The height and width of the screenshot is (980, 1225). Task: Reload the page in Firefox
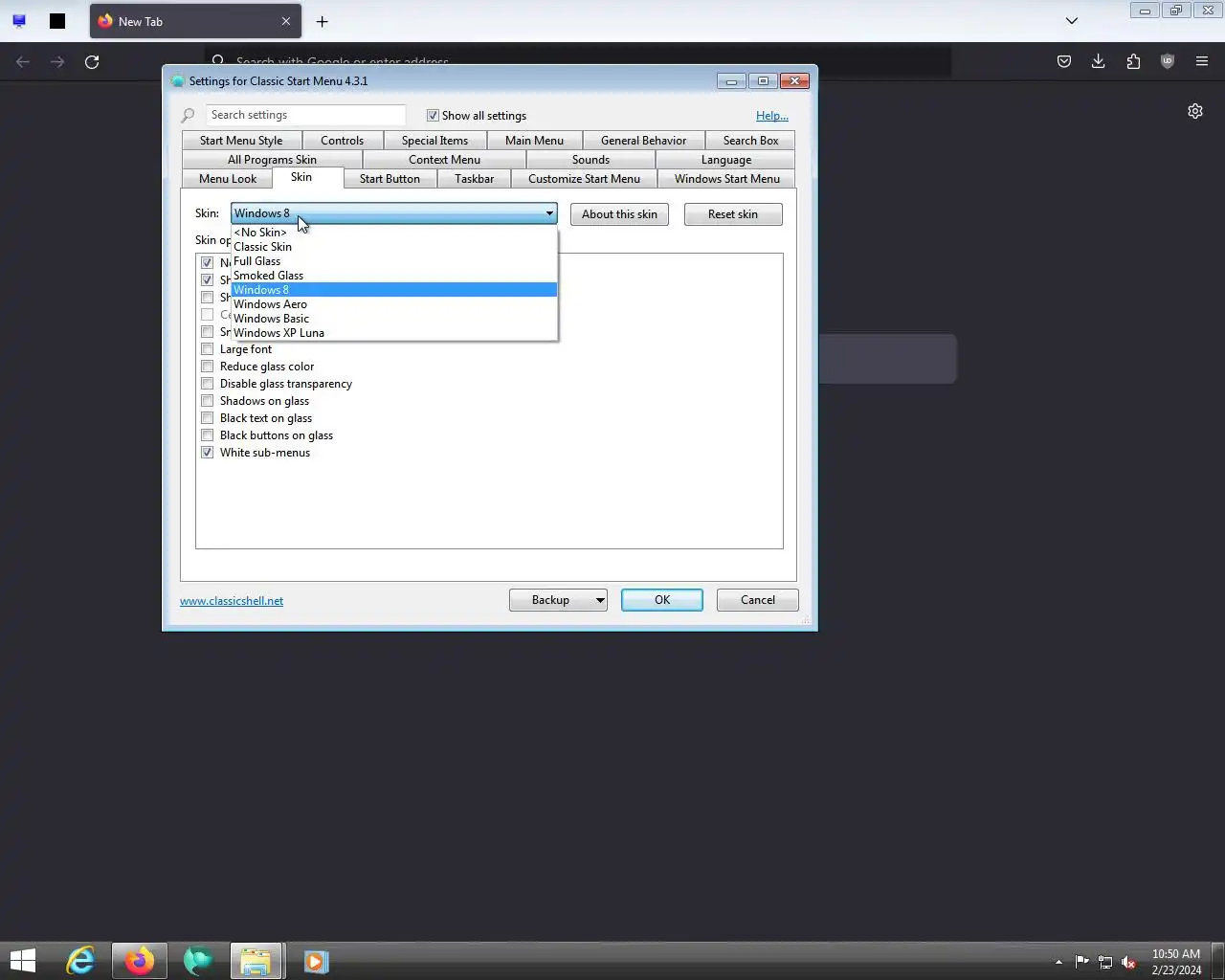92,61
